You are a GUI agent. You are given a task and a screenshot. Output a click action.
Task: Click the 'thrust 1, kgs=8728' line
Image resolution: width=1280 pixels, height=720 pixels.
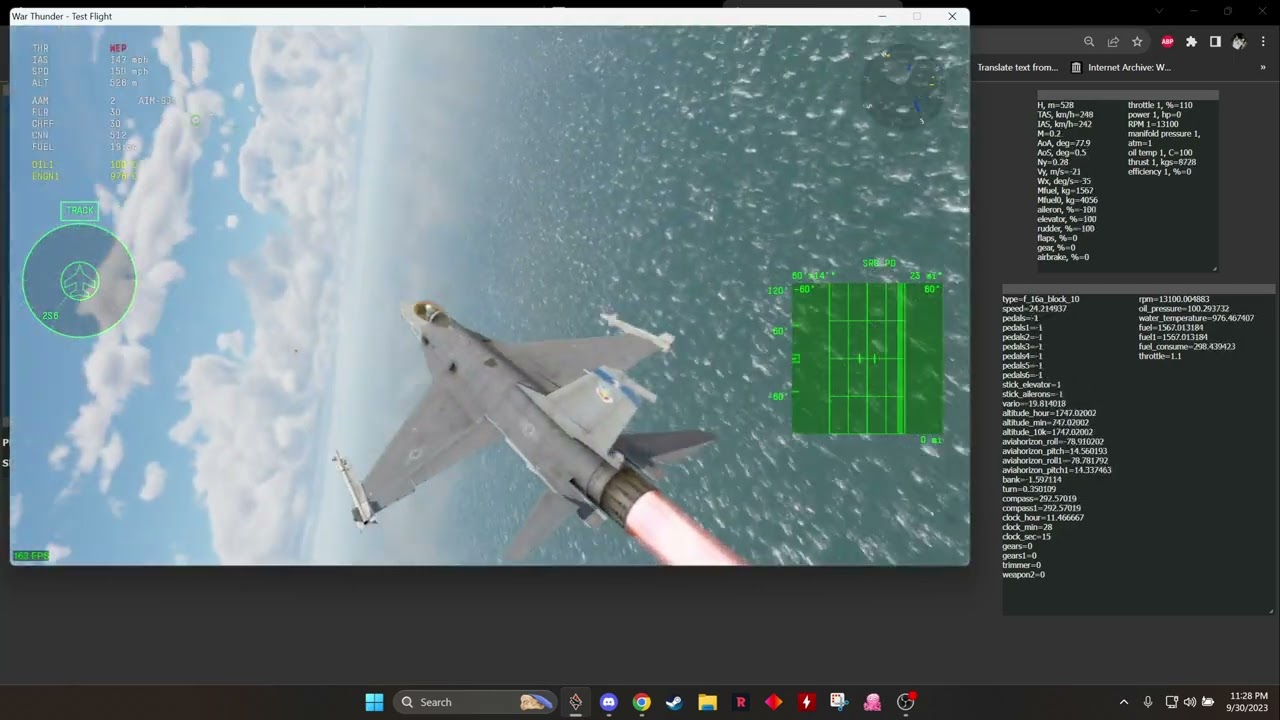(1162, 162)
